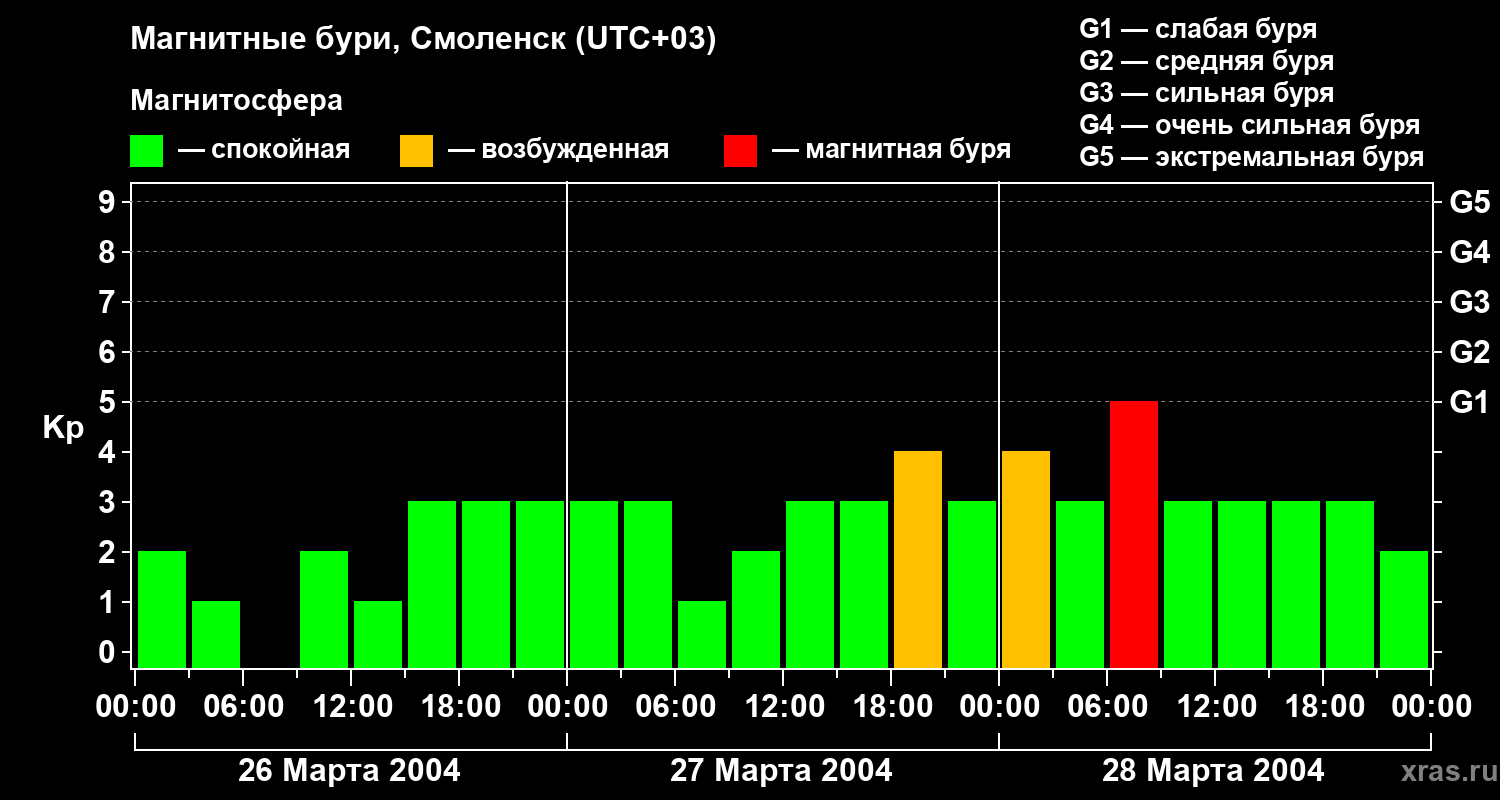Click the '27 Марта 2004' date label

click(x=781, y=770)
